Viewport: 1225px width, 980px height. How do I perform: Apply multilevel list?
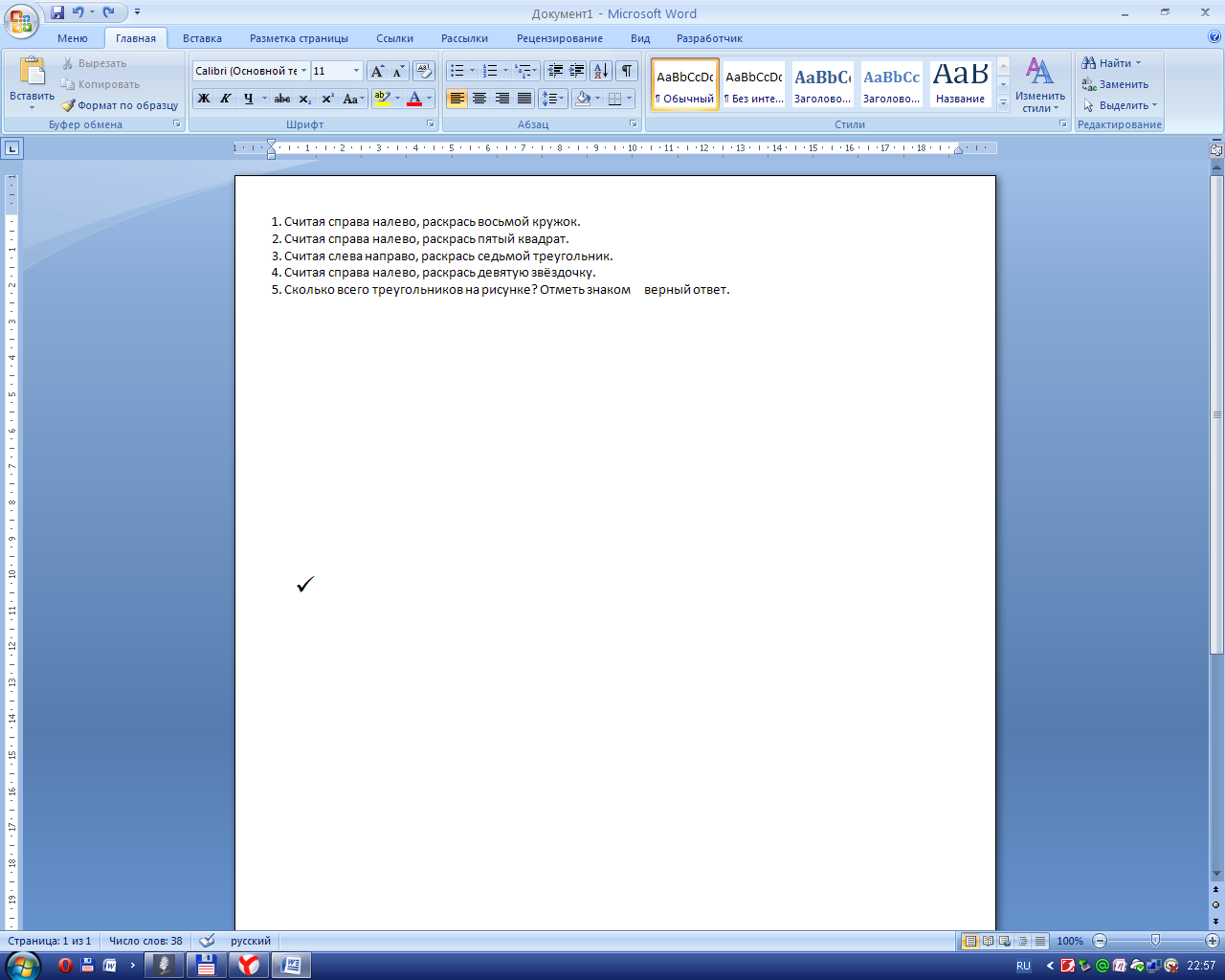(x=523, y=71)
